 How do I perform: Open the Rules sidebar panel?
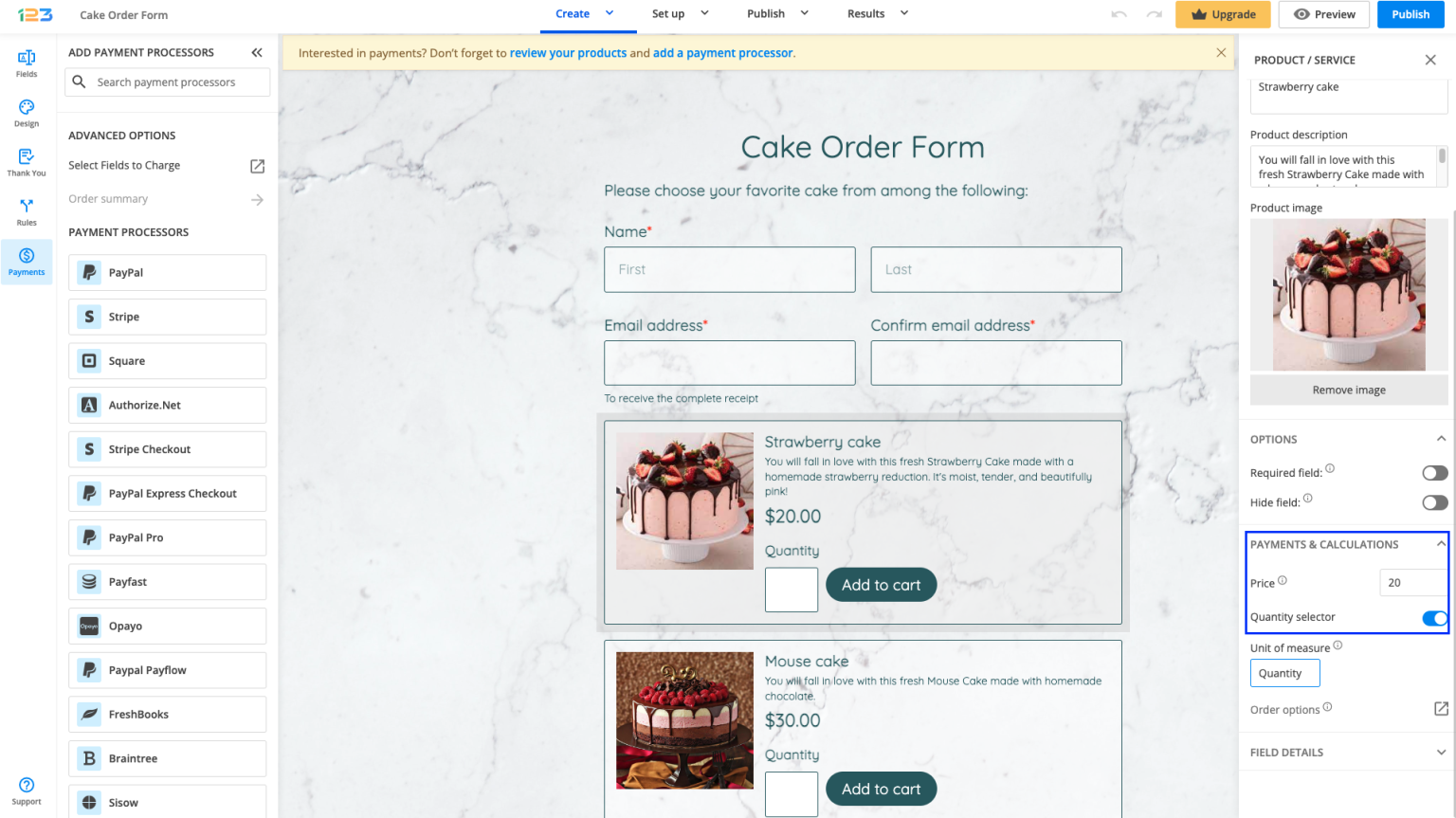tap(27, 211)
